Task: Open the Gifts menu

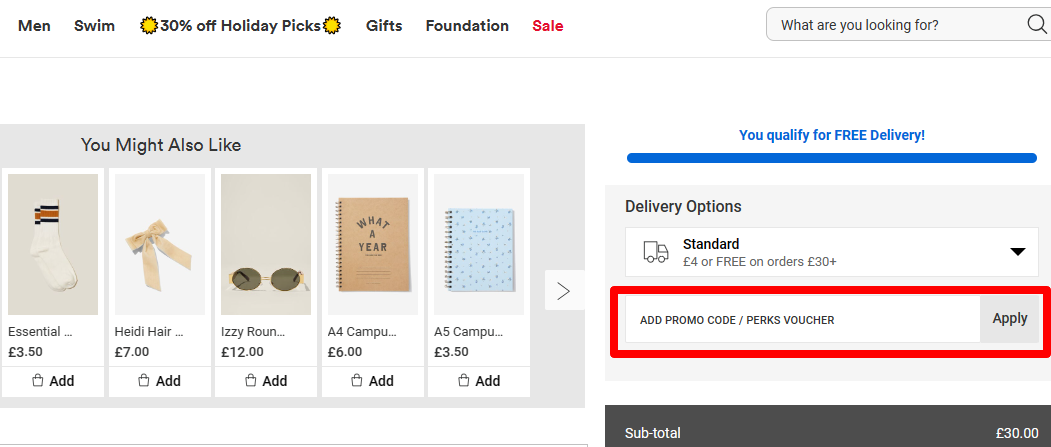Action: (x=384, y=26)
